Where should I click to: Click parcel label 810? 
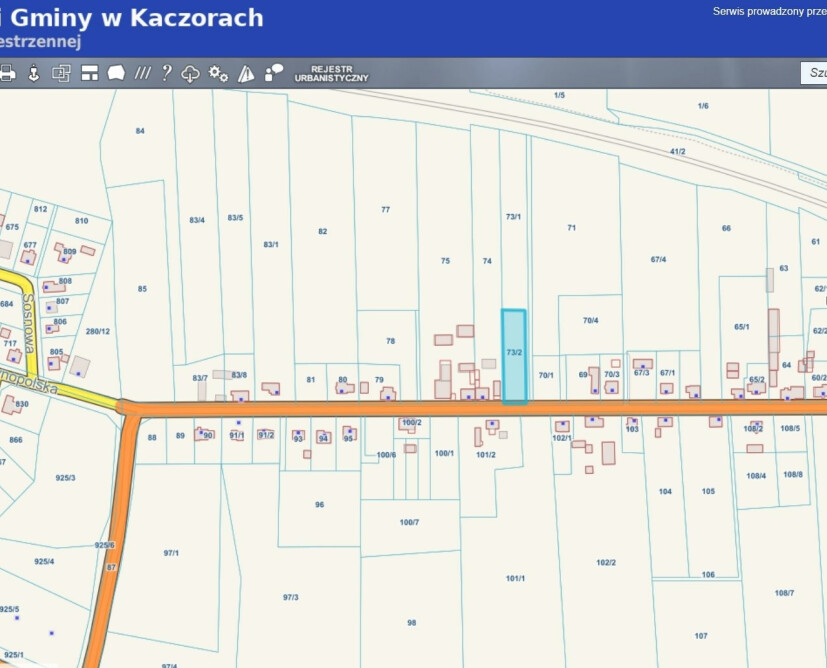click(82, 220)
